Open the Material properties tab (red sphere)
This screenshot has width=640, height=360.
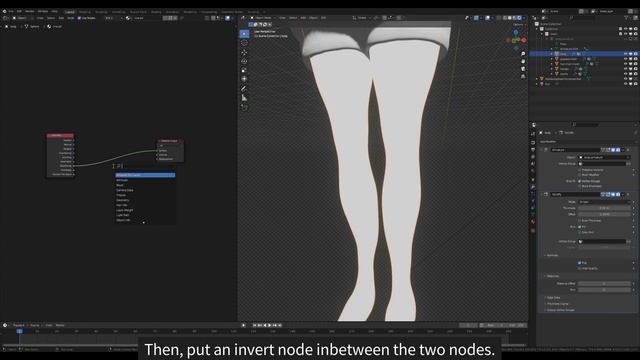[x=533, y=222]
